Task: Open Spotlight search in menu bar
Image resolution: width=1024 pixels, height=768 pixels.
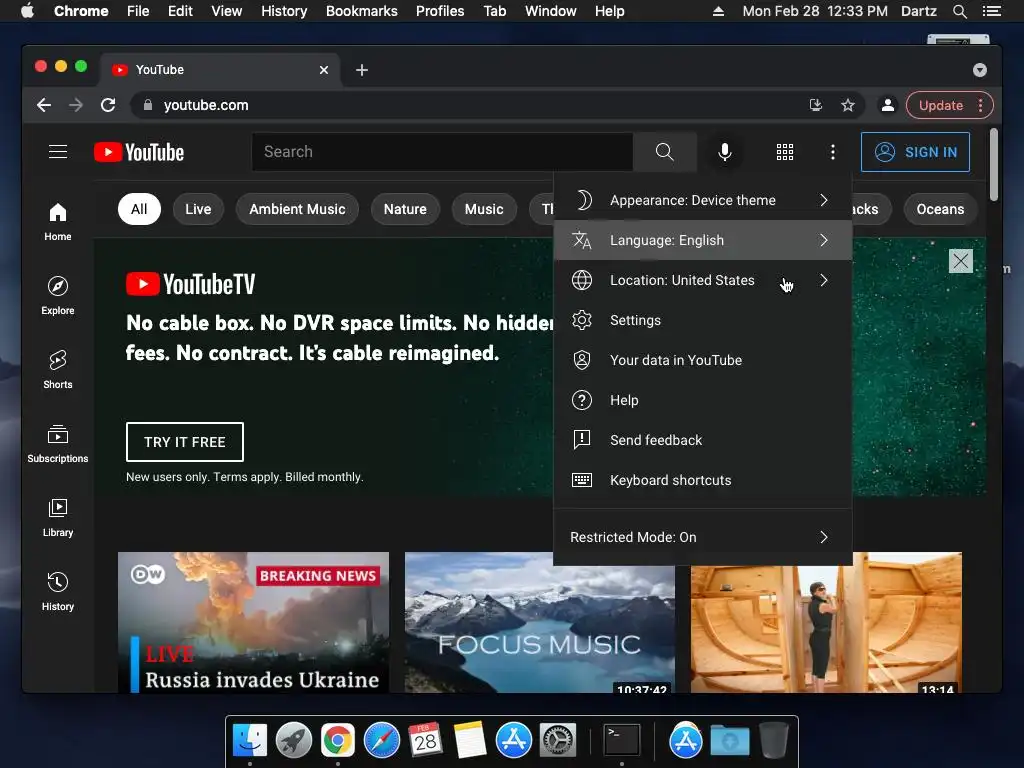Action: click(959, 11)
